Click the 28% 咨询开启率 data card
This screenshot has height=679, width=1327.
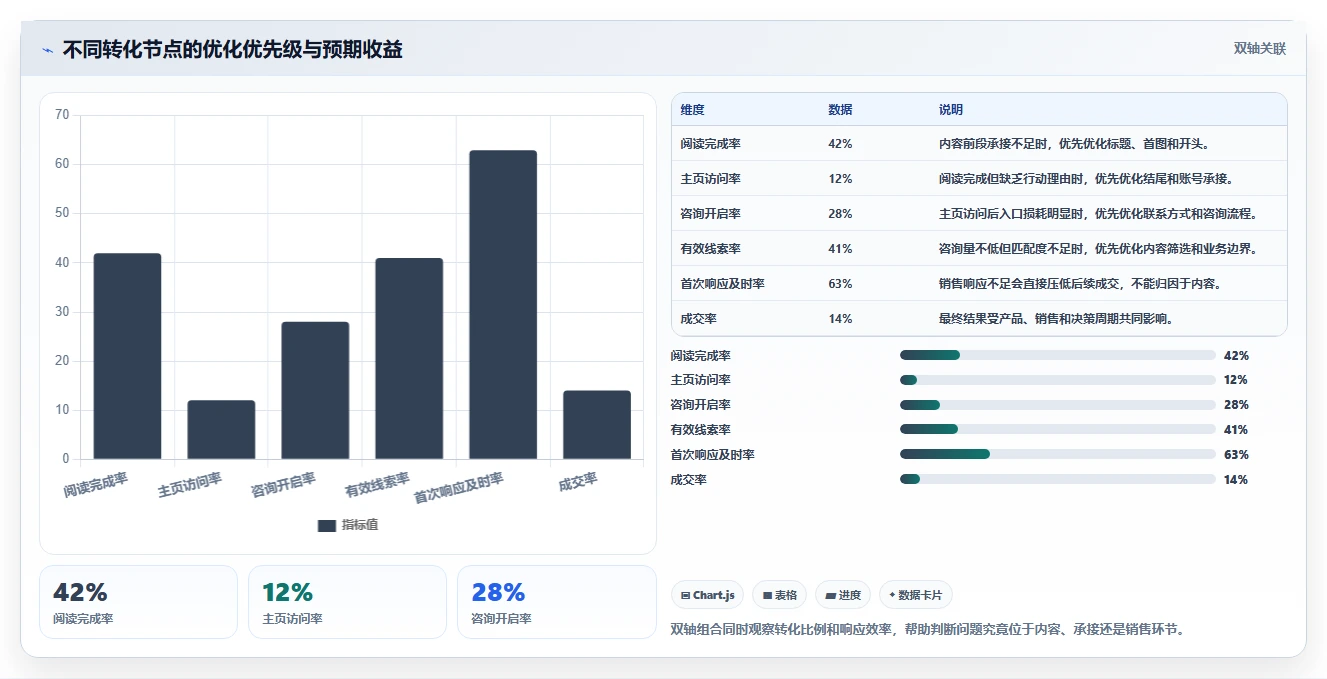coord(556,602)
